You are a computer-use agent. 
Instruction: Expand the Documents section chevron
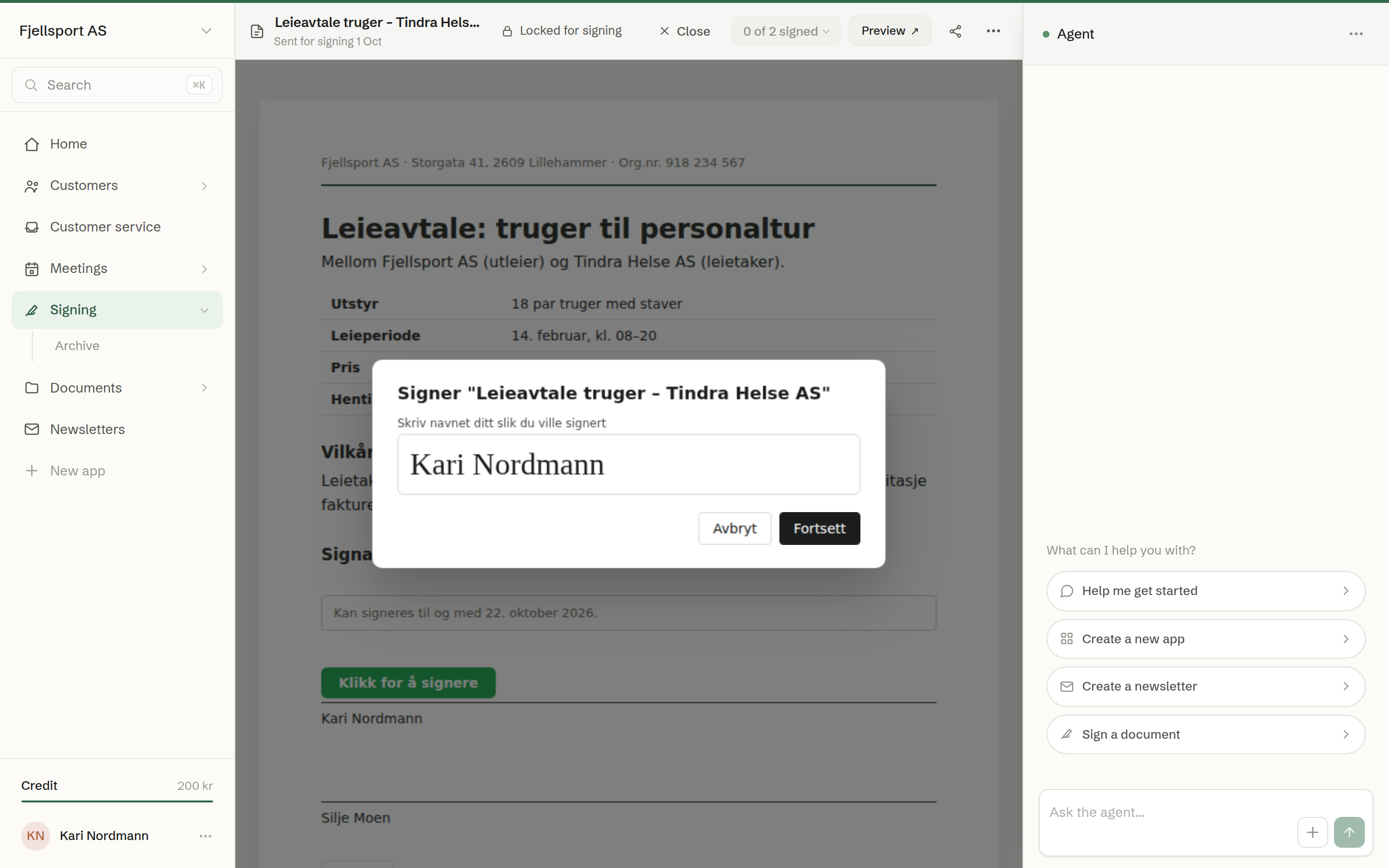[x=204, y=388]
